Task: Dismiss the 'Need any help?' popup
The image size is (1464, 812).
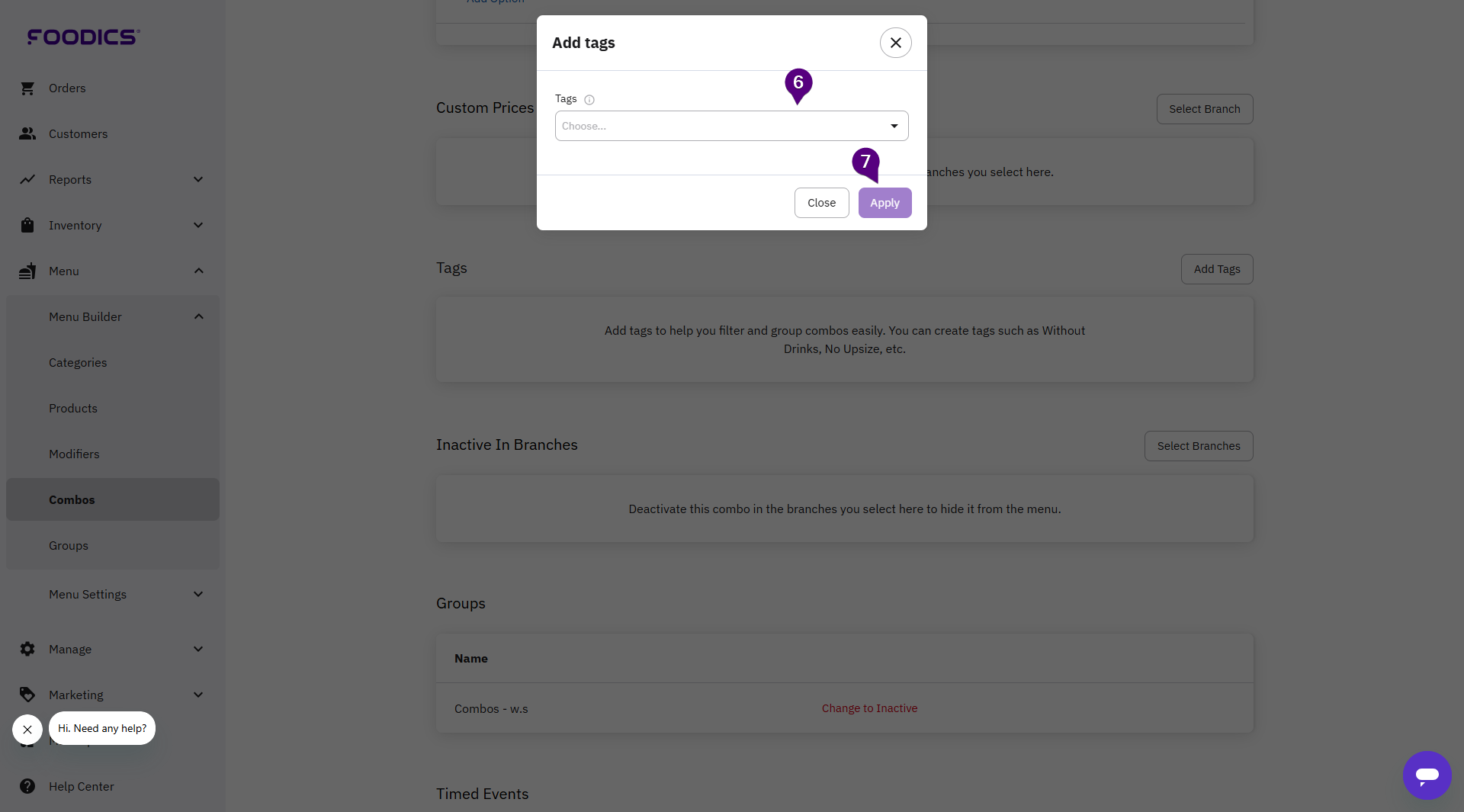Action: pyautogui.click(x=27, y=730)
